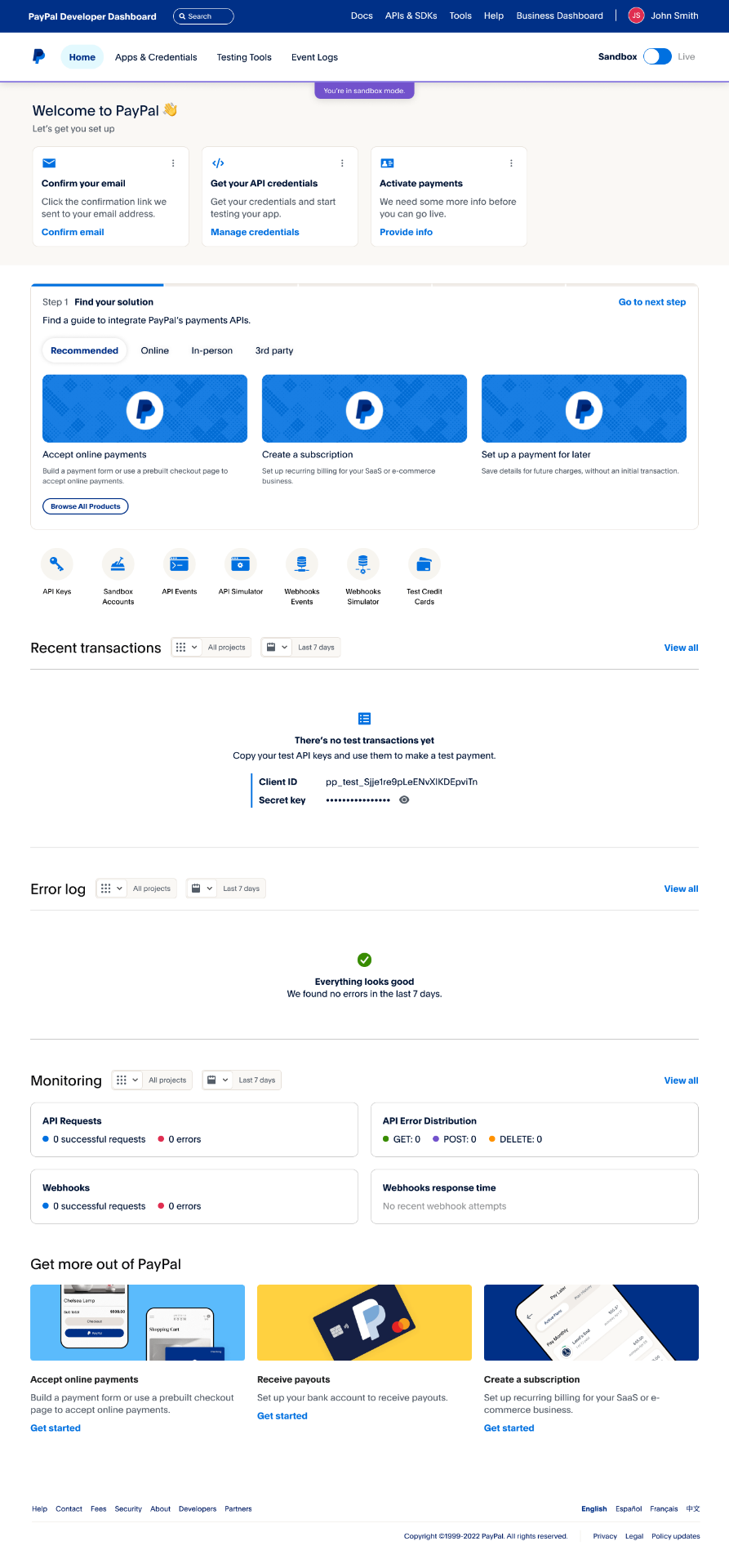
Task: Open the Webhooks Simulator shortcut icon
Action: click(x=363, y=564)
